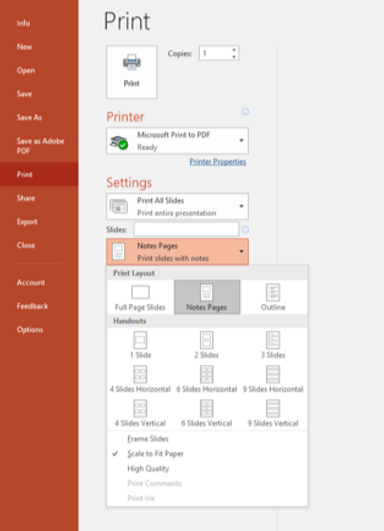Select Open in the sidebar

39,70
